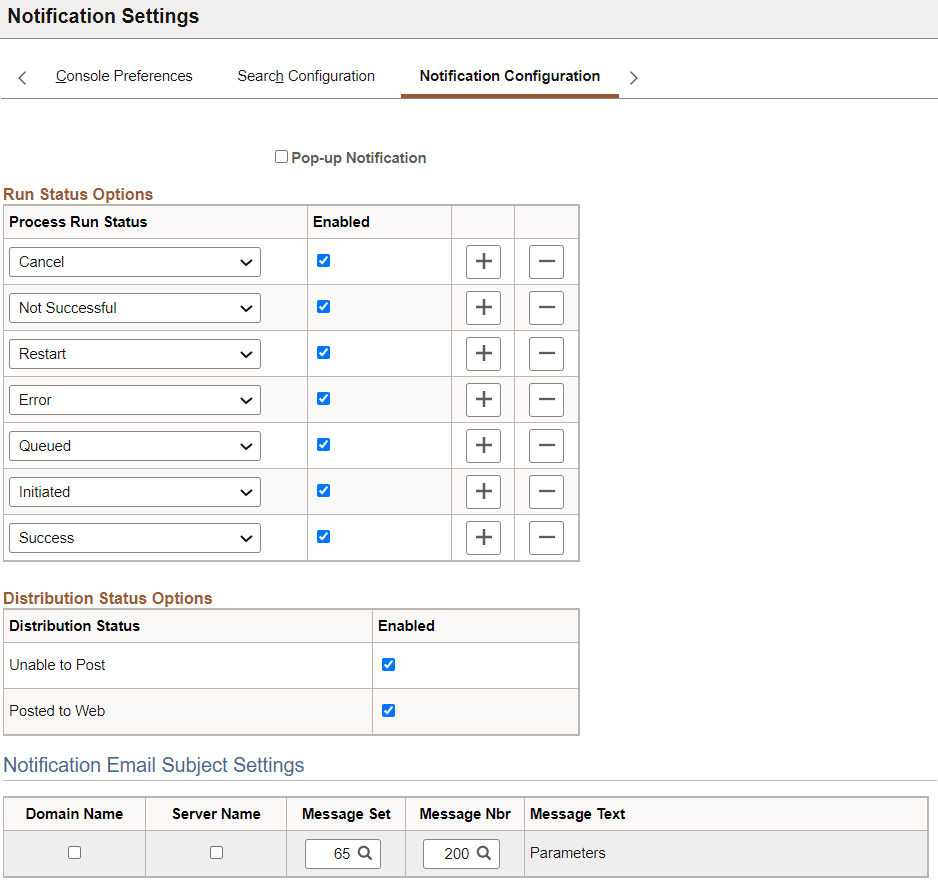Delete the Queued status row

[546, 445]
